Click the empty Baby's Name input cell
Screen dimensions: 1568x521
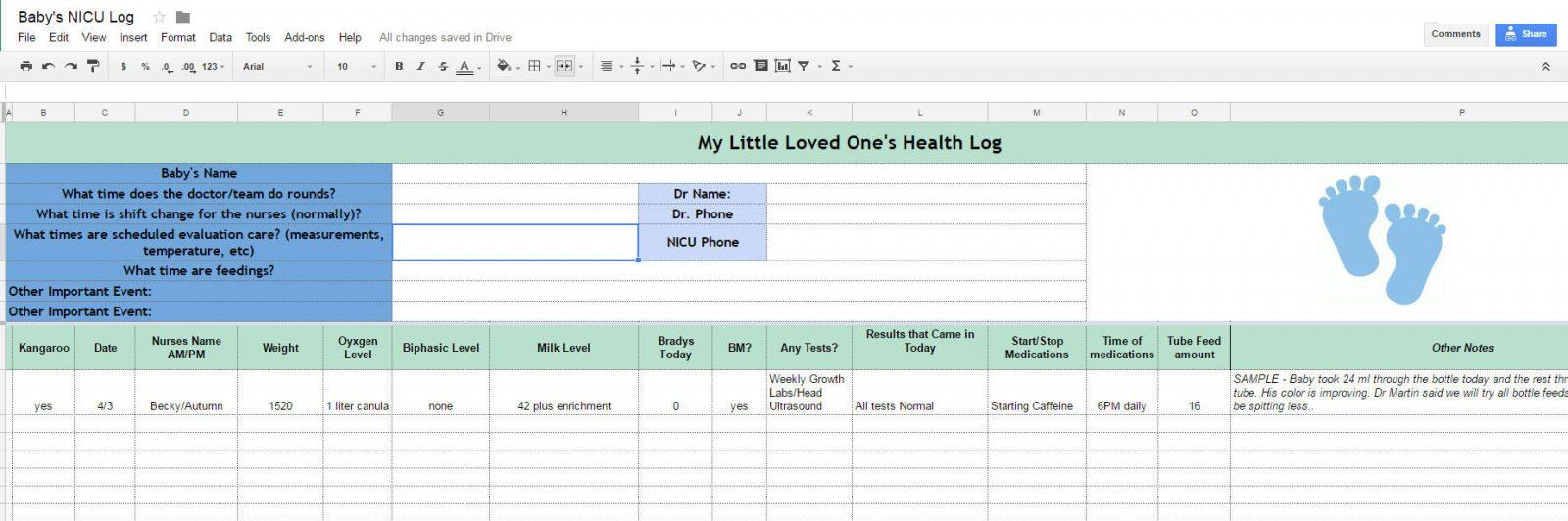pos(738,173)
